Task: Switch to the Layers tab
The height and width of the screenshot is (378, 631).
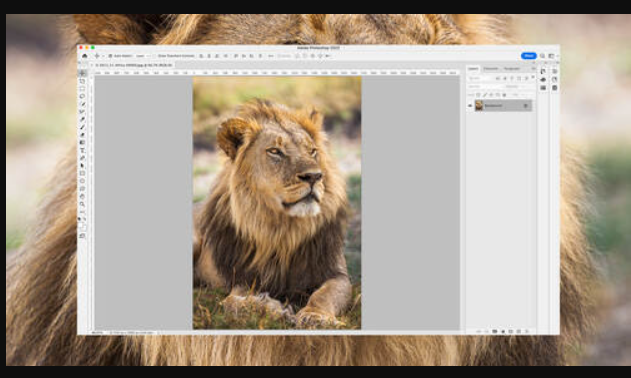Action: (x=473, y=69)
